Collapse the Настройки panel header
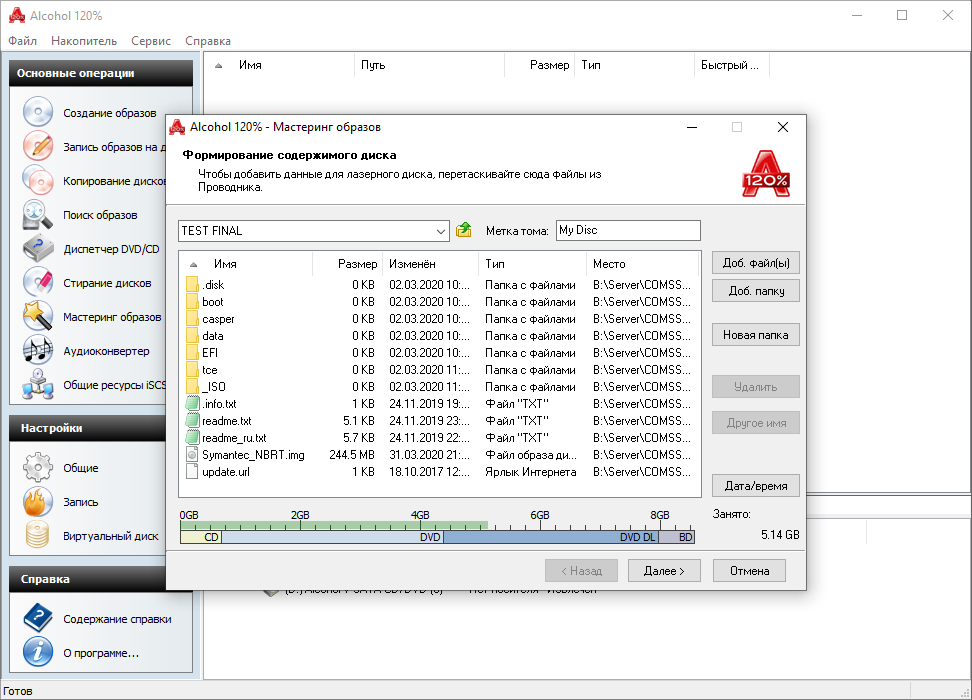 (x=87, y=428)
